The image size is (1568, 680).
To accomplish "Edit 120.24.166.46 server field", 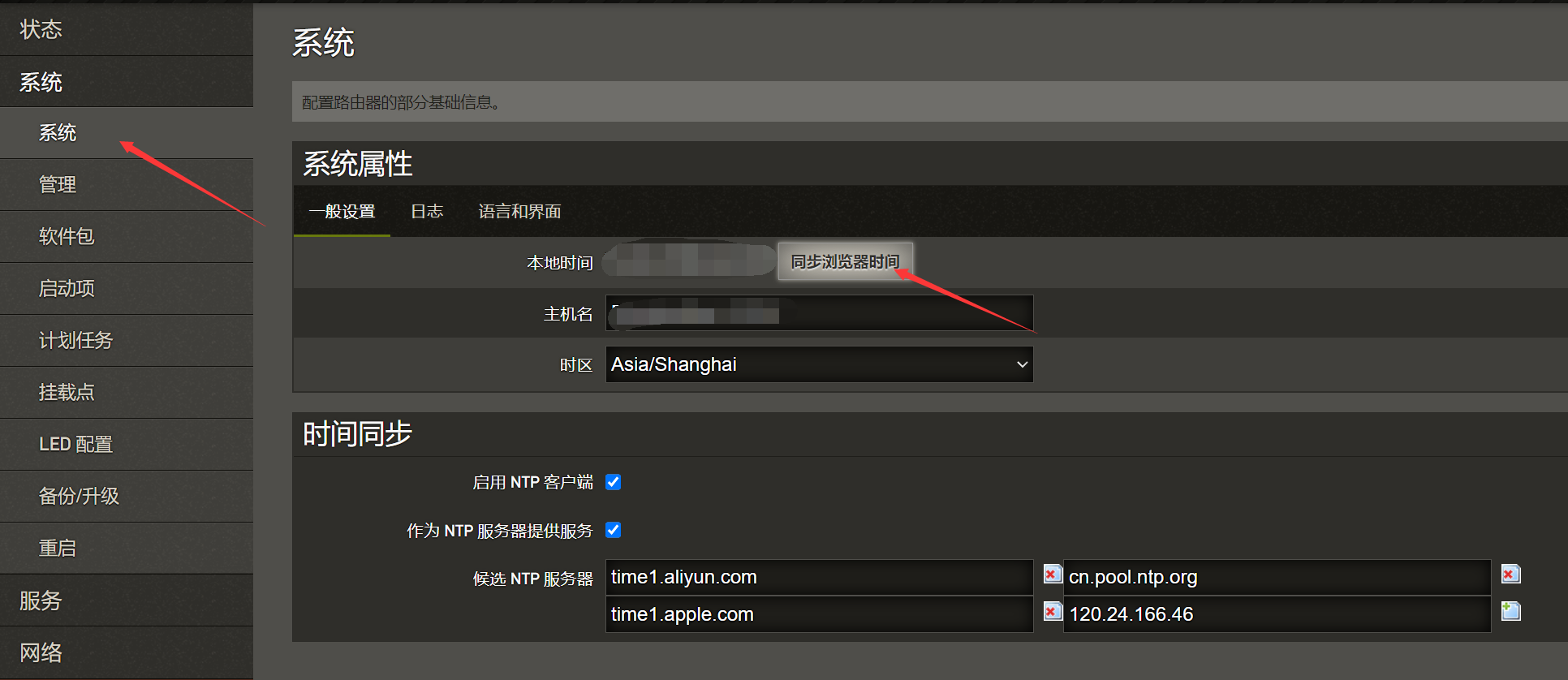I will tap(1277, 614).
